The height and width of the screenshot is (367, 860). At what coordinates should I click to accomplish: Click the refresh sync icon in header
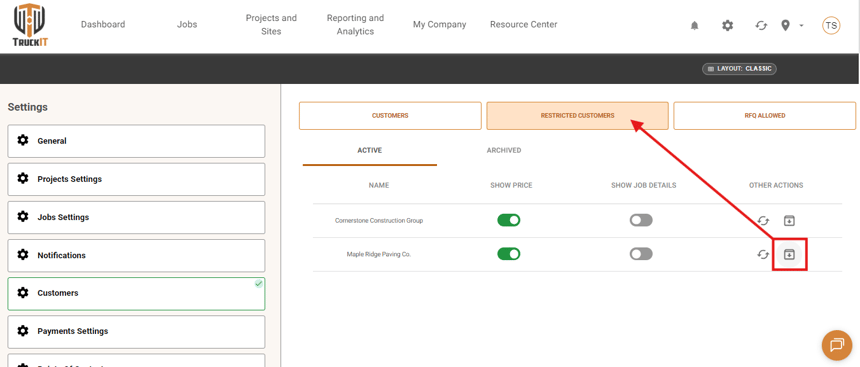coord(761,25)
